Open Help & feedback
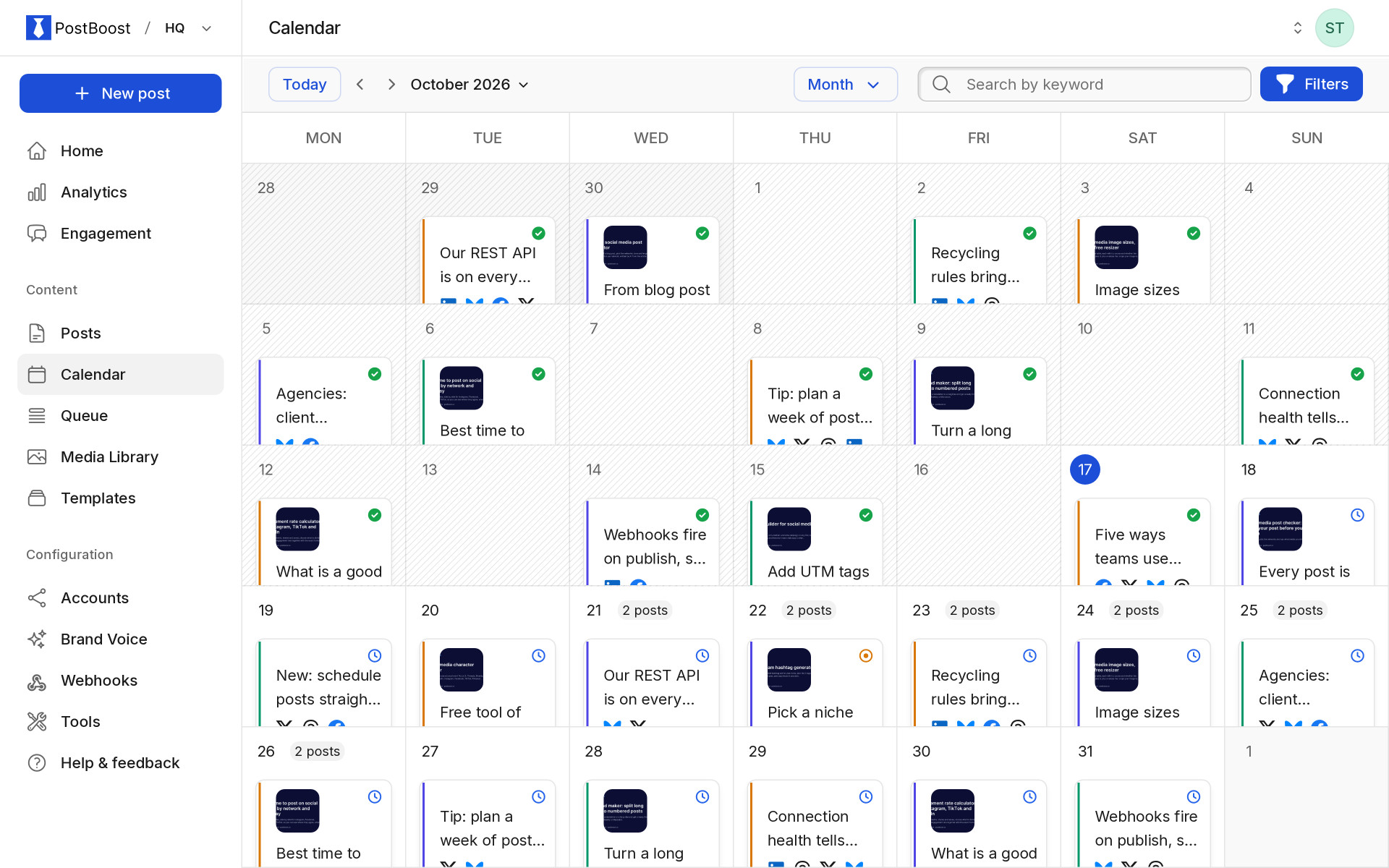 click(120, 762)
